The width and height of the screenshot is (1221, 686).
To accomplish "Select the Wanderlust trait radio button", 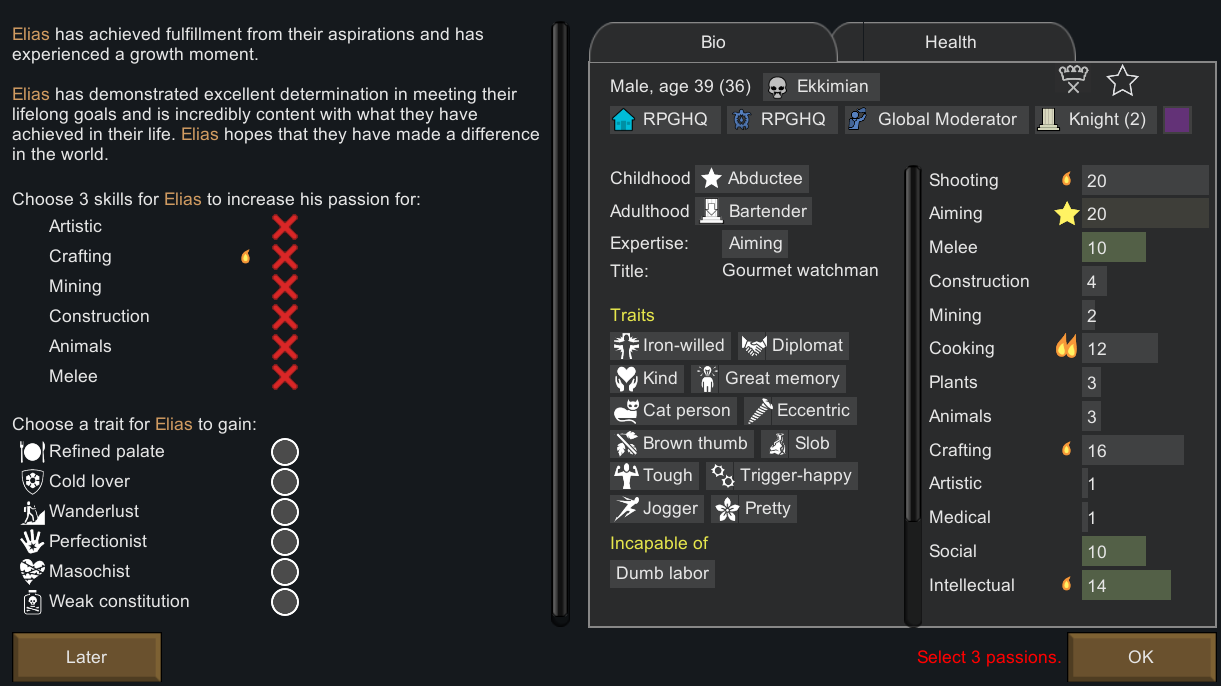I will pyautogui.click(x=285, y=512).
